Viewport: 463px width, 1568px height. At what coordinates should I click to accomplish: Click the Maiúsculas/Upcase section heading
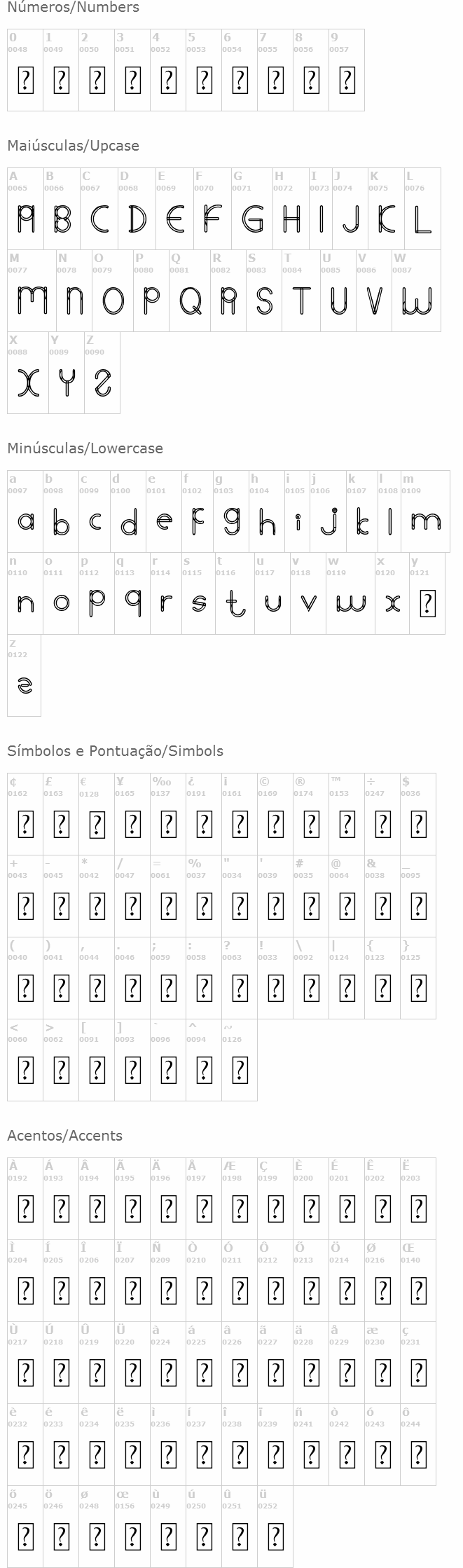point(73,146)
